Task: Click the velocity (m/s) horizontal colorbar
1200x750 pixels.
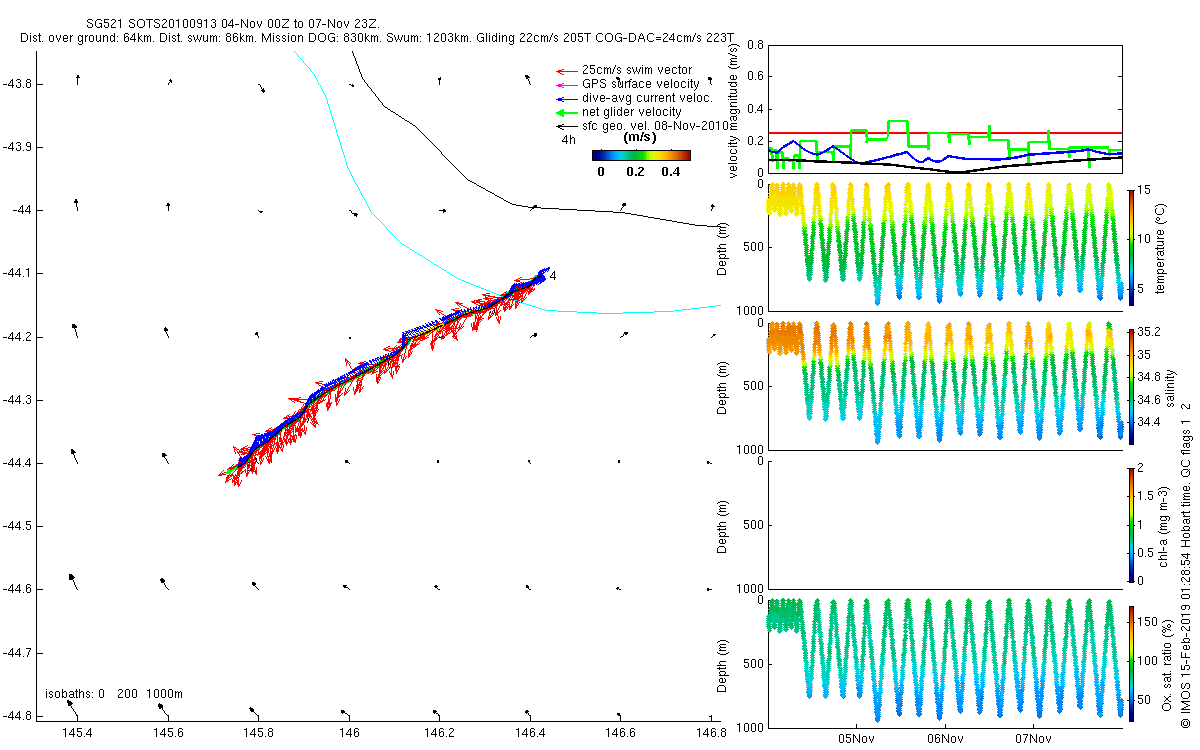Action: pyautogui.click(x=641, y=155)
